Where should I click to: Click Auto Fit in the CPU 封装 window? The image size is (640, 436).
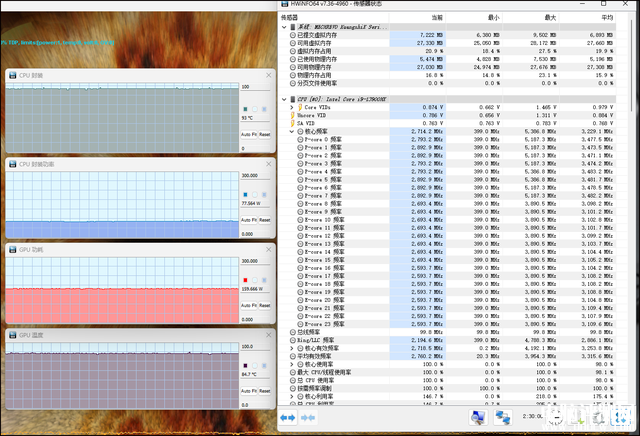249,134
